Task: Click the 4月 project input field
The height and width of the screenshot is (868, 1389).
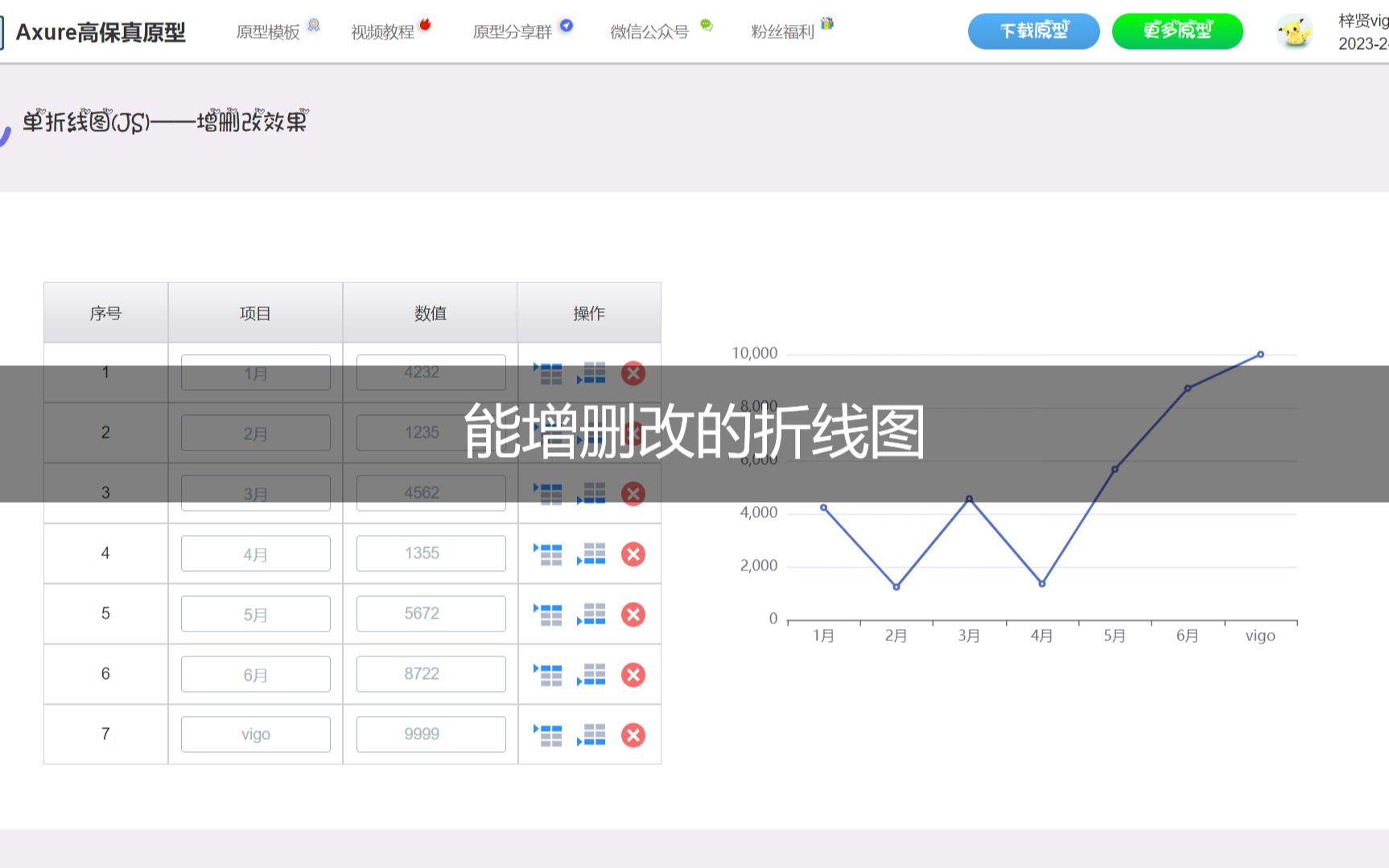Action: tap(254, 553)
